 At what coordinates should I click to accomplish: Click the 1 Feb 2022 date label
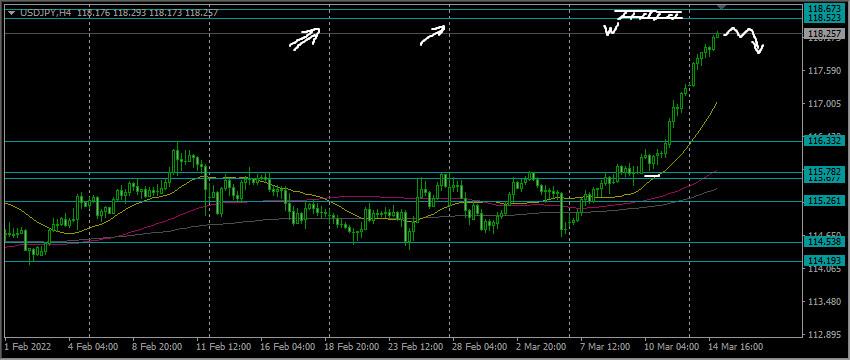[24, 346]
